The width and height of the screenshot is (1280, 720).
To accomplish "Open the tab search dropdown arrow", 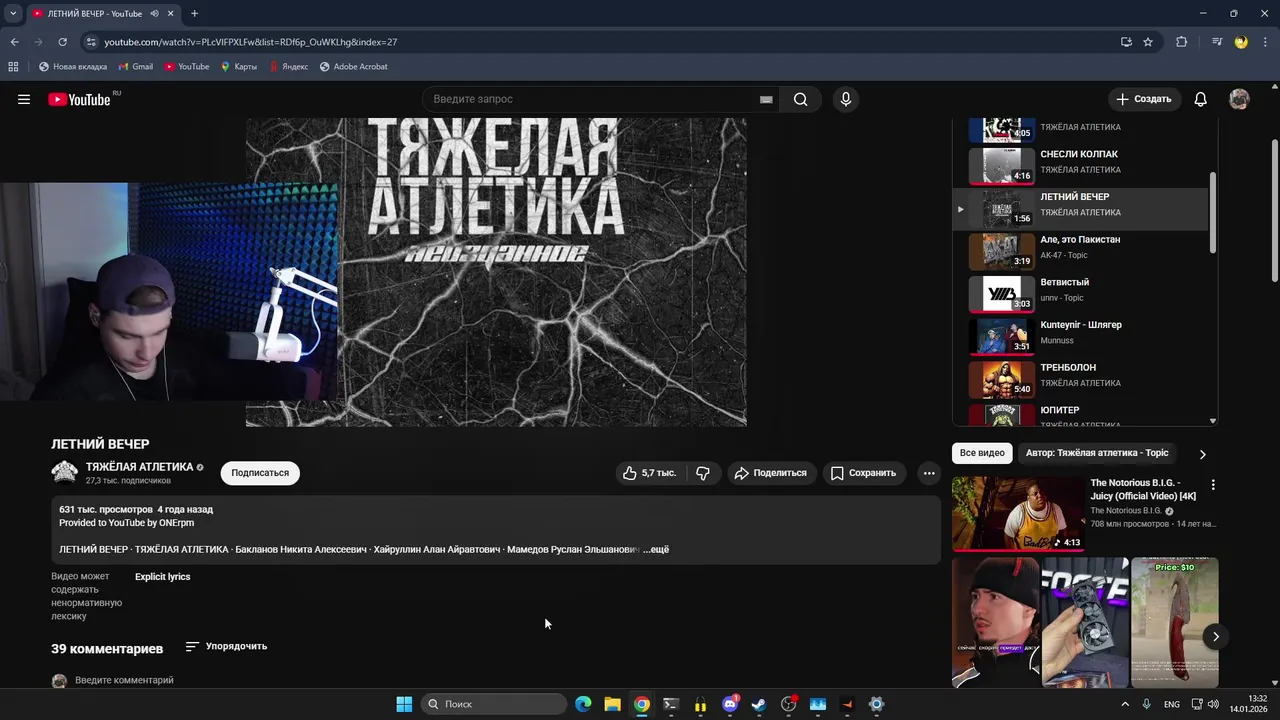I will pos(13,14).
